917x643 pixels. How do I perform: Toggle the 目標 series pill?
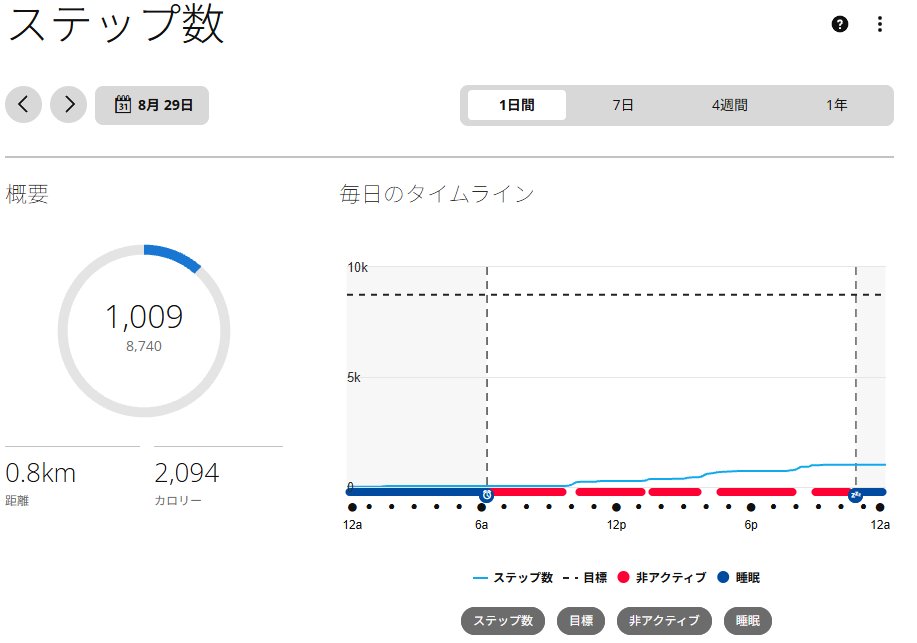[581, 621]
